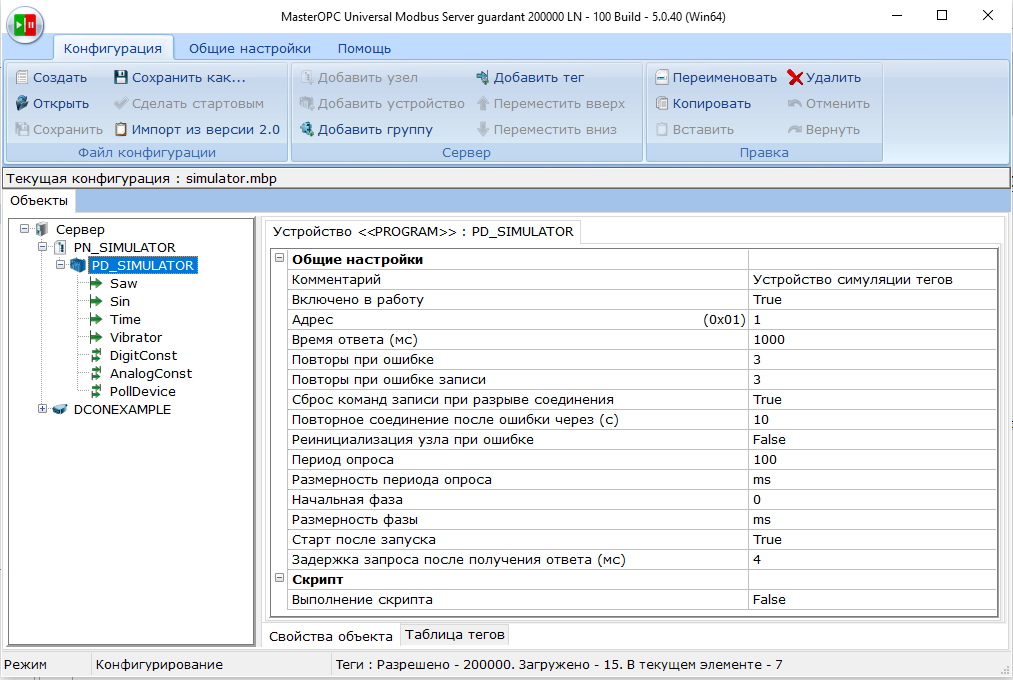Click the Период опроса value field
Screen dimensions: 1013x680
pyautogui.click(x=872, y=460)
